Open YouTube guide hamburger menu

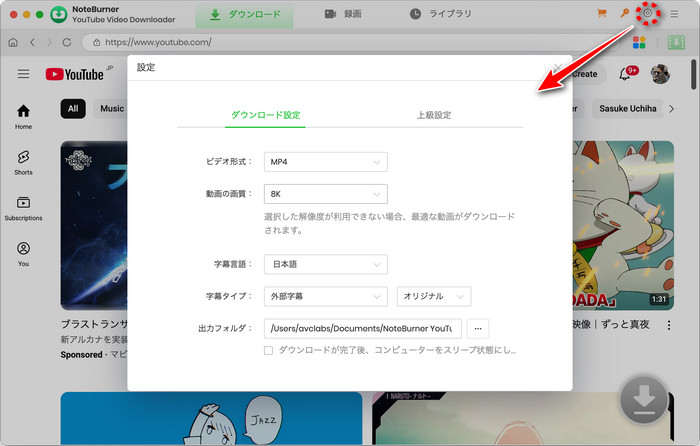pyautogui.click(x=23, y=74)
